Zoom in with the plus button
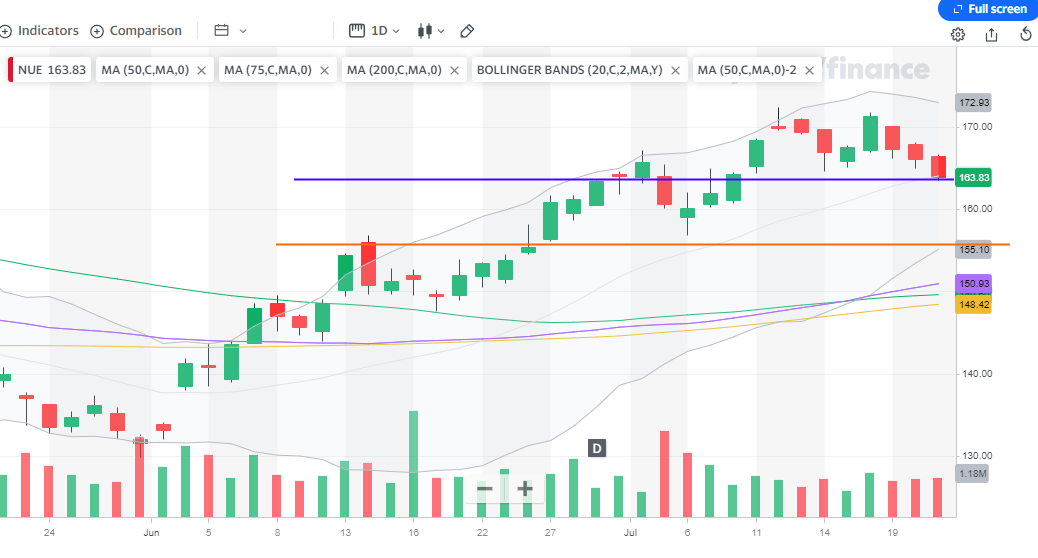The height and width of the screenshot is (558, 1038). click(x=524, y=489)
